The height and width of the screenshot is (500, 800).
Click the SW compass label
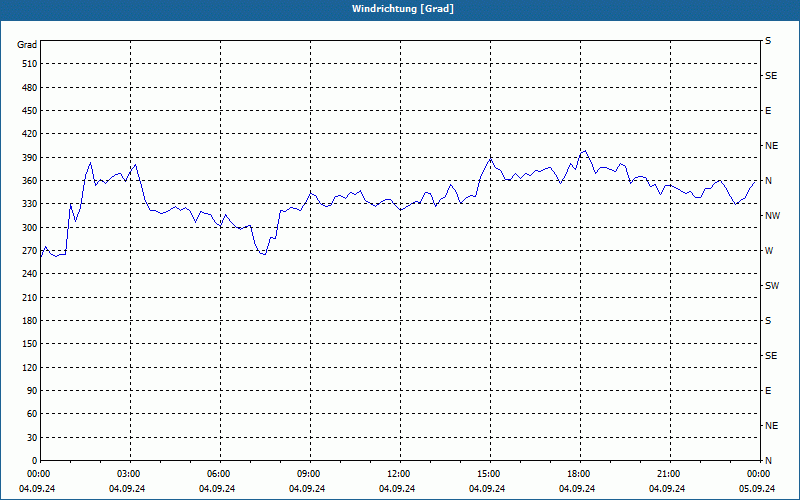pyautogui.click(x=772, y=286)
